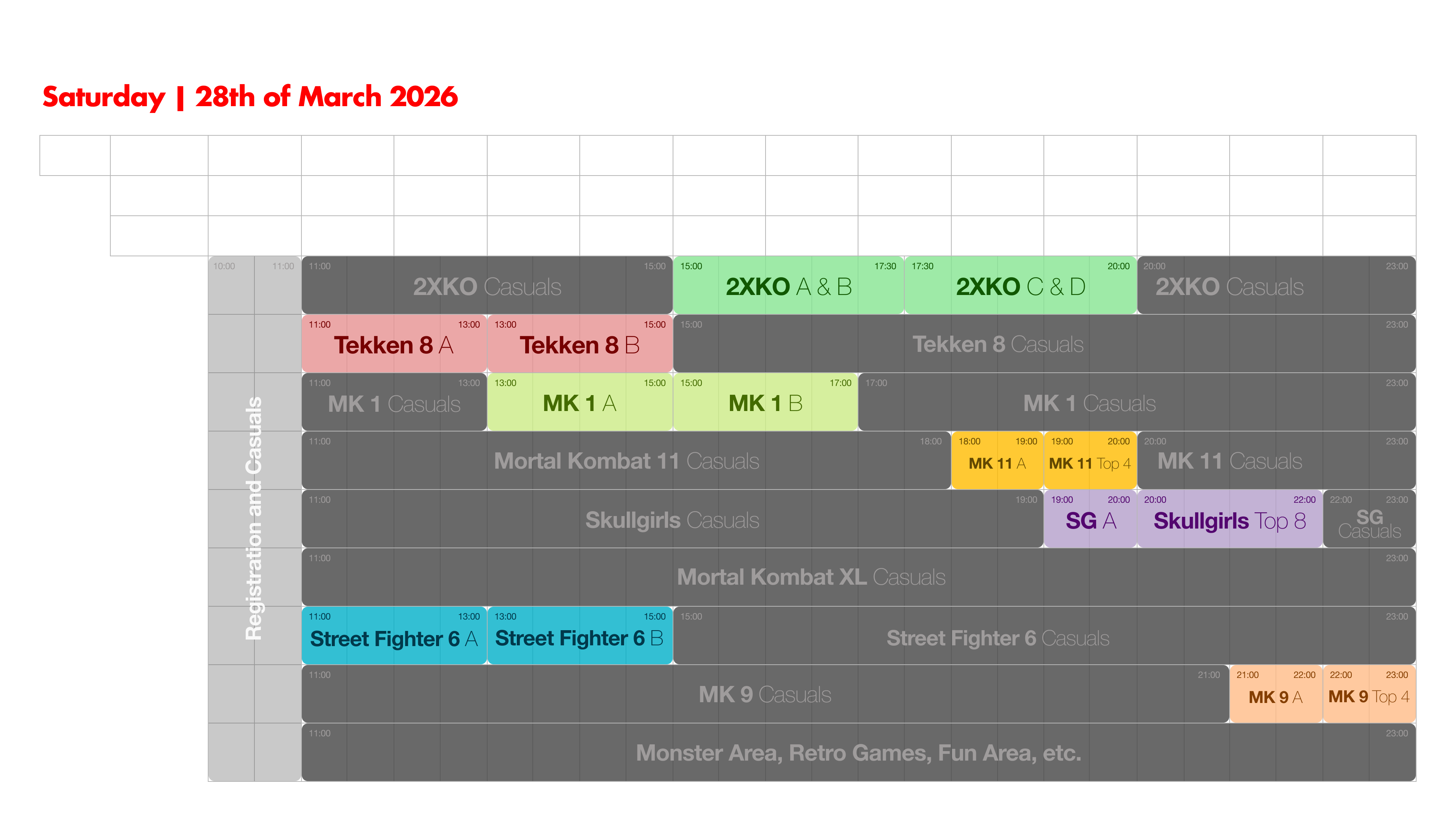This screenshot has height=819, width=1456.
Task: Open the Street Fighter 6 A block
Action: [x=394, y=638]
